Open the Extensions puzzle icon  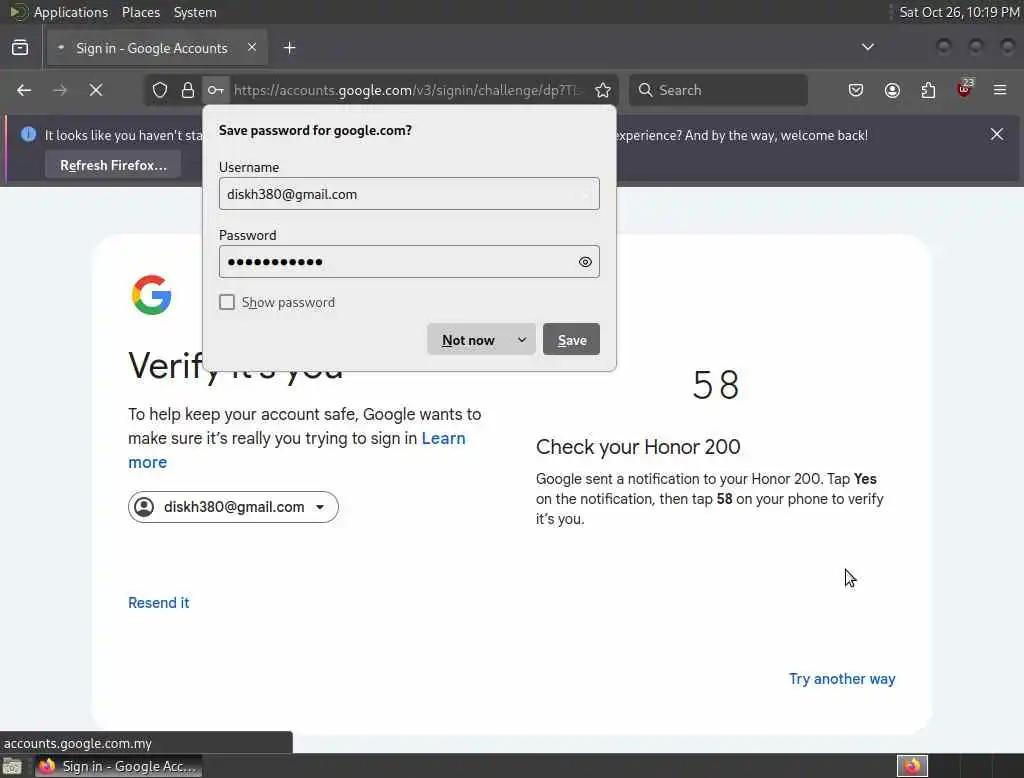click(928, 90)
